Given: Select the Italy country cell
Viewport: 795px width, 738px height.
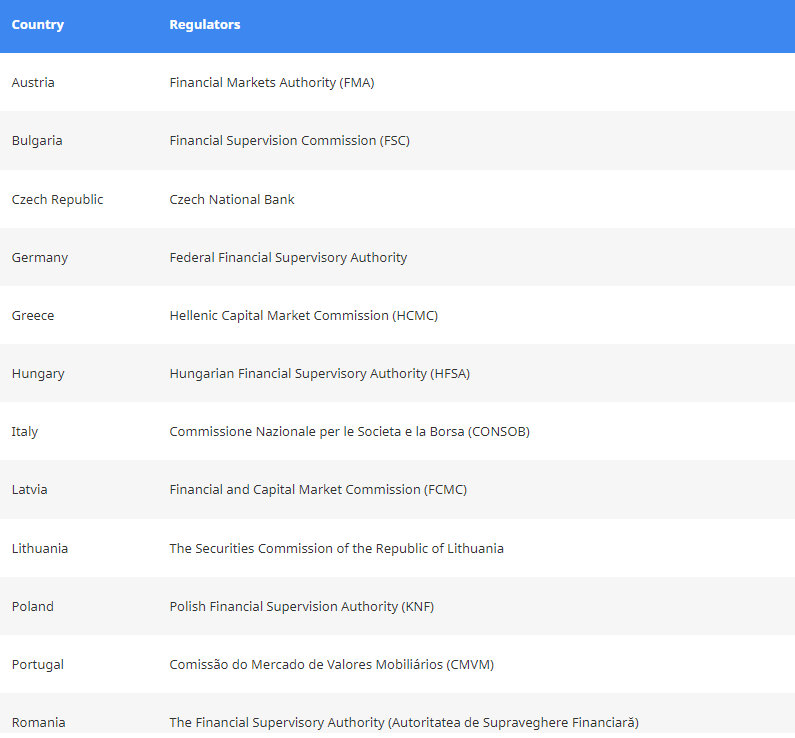Looking at the screenshot, I should 25,432.
